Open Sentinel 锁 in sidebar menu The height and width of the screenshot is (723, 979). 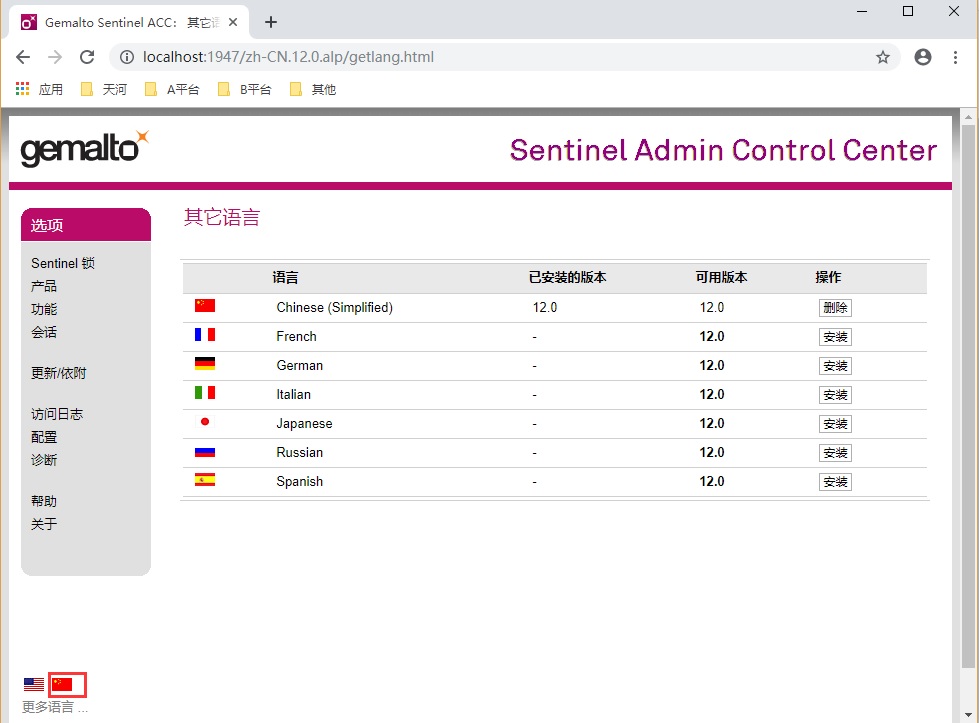[x=63, y=263]
